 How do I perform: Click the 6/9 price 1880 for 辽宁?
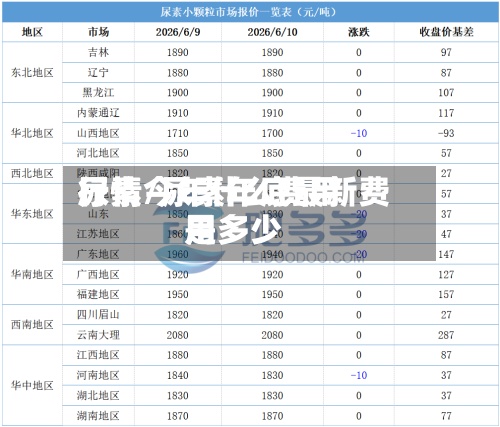point(178,73)
